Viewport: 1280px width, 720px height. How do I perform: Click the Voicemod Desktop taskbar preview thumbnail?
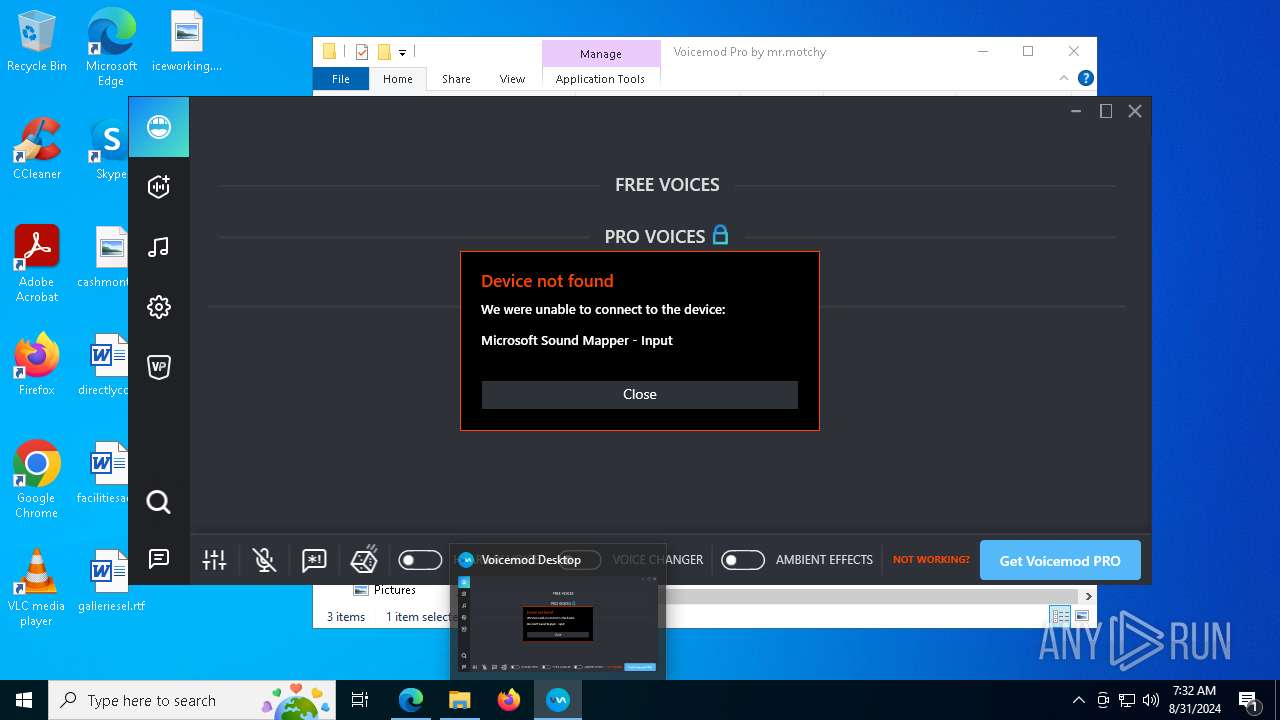[558, 624]
